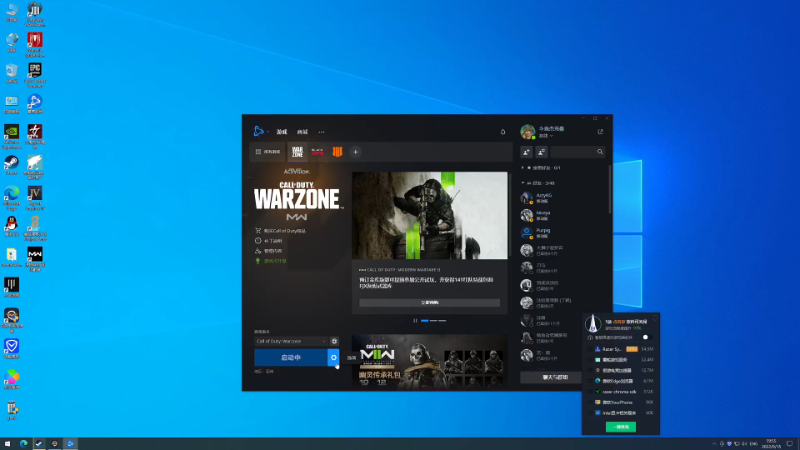
Task: Toggle the smart switch in the booster popup
Action: [646, 337]
